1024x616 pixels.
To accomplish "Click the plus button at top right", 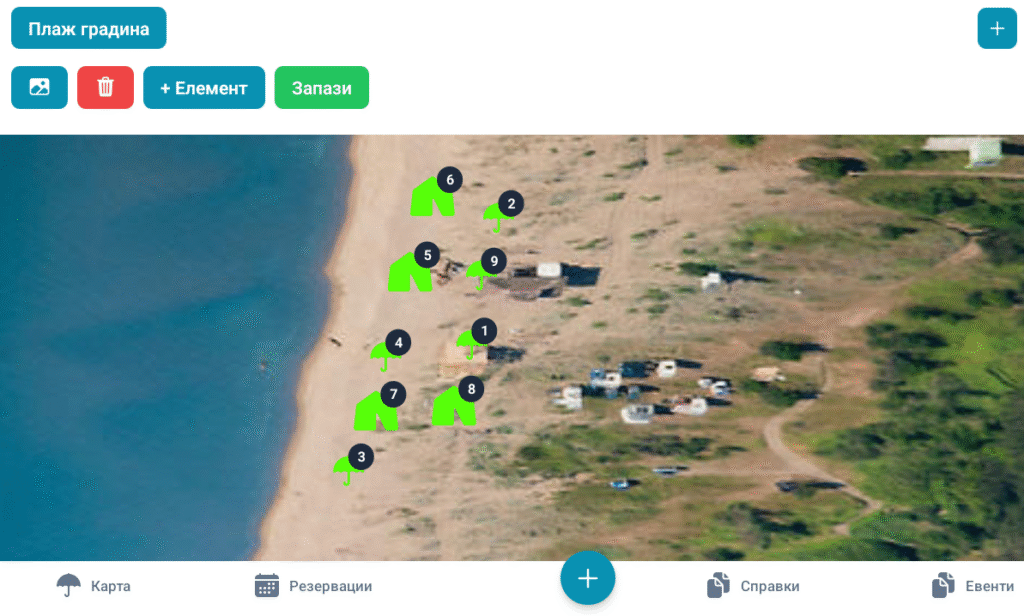I will [x=997, y=28].
